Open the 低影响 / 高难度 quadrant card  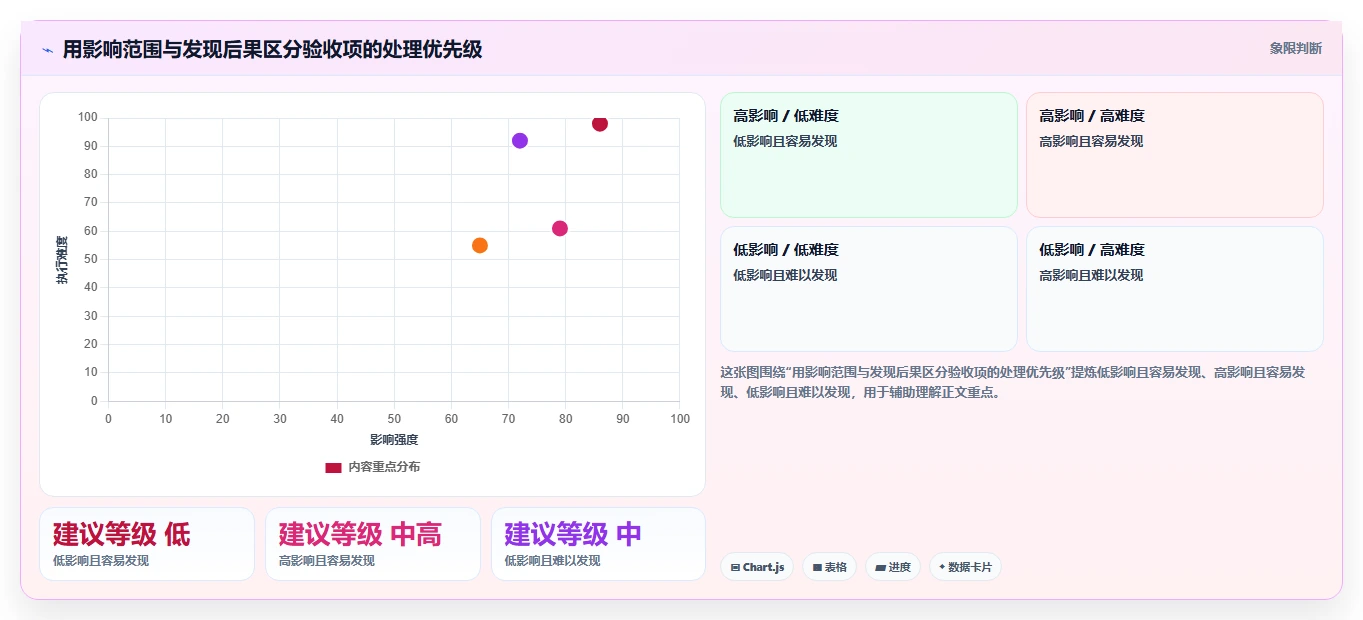pyautogui.click(x=1175, y=289)
